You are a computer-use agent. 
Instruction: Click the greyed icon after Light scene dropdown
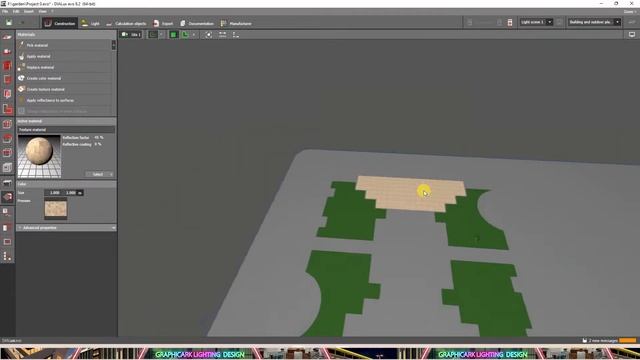(x=560, y=22)
